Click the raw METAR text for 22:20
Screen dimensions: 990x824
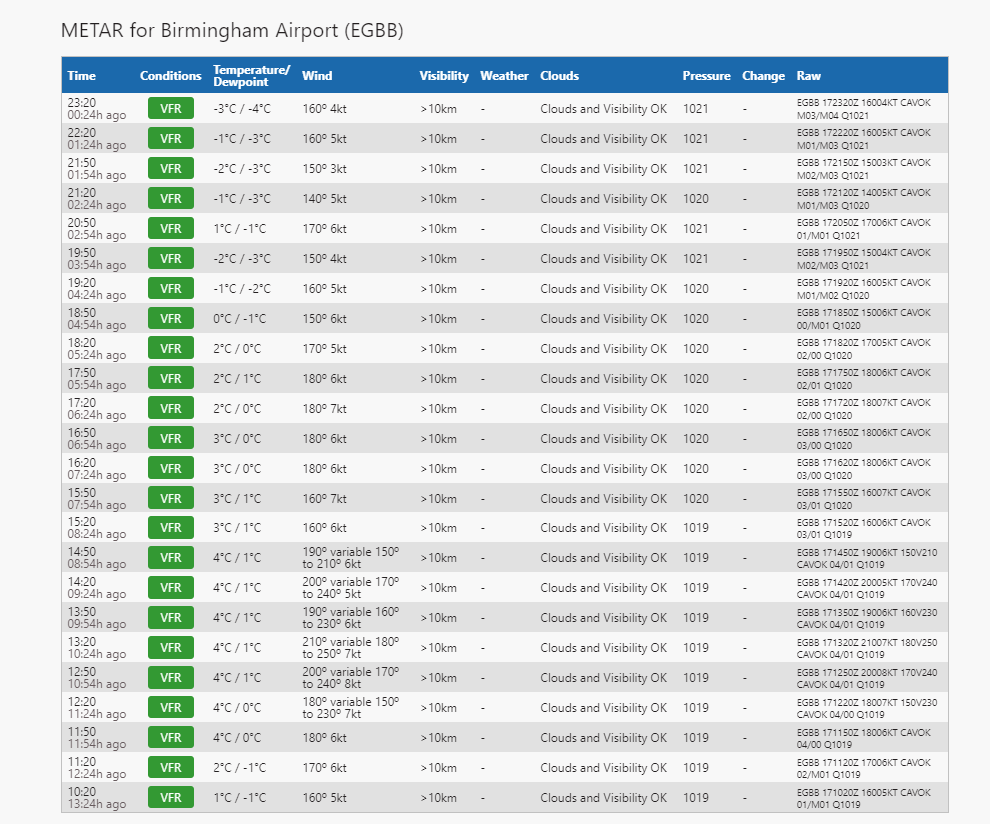pyautogui.click(x=863, y=139)
